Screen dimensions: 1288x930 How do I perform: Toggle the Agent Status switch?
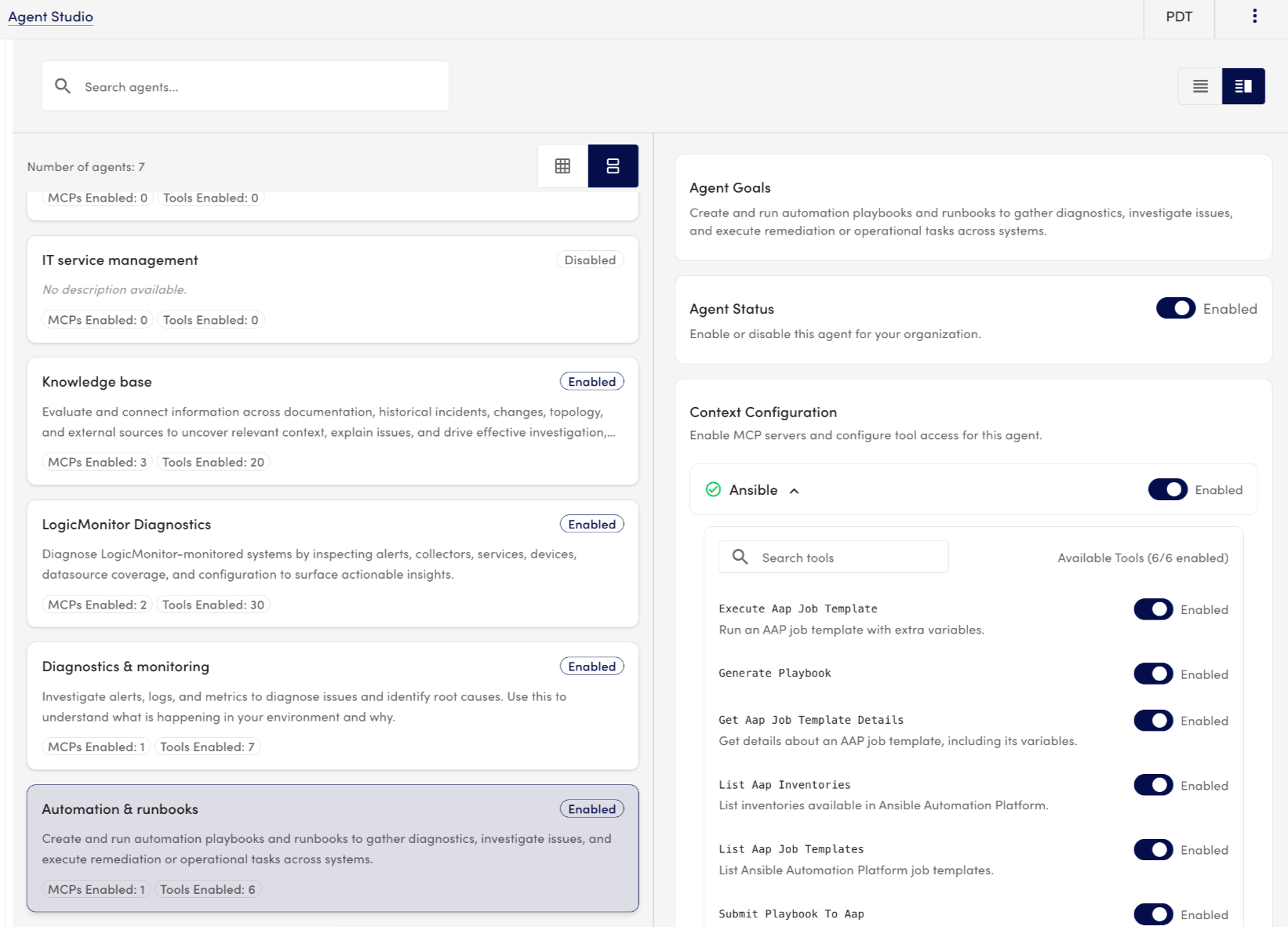[x=1176, y=308]
